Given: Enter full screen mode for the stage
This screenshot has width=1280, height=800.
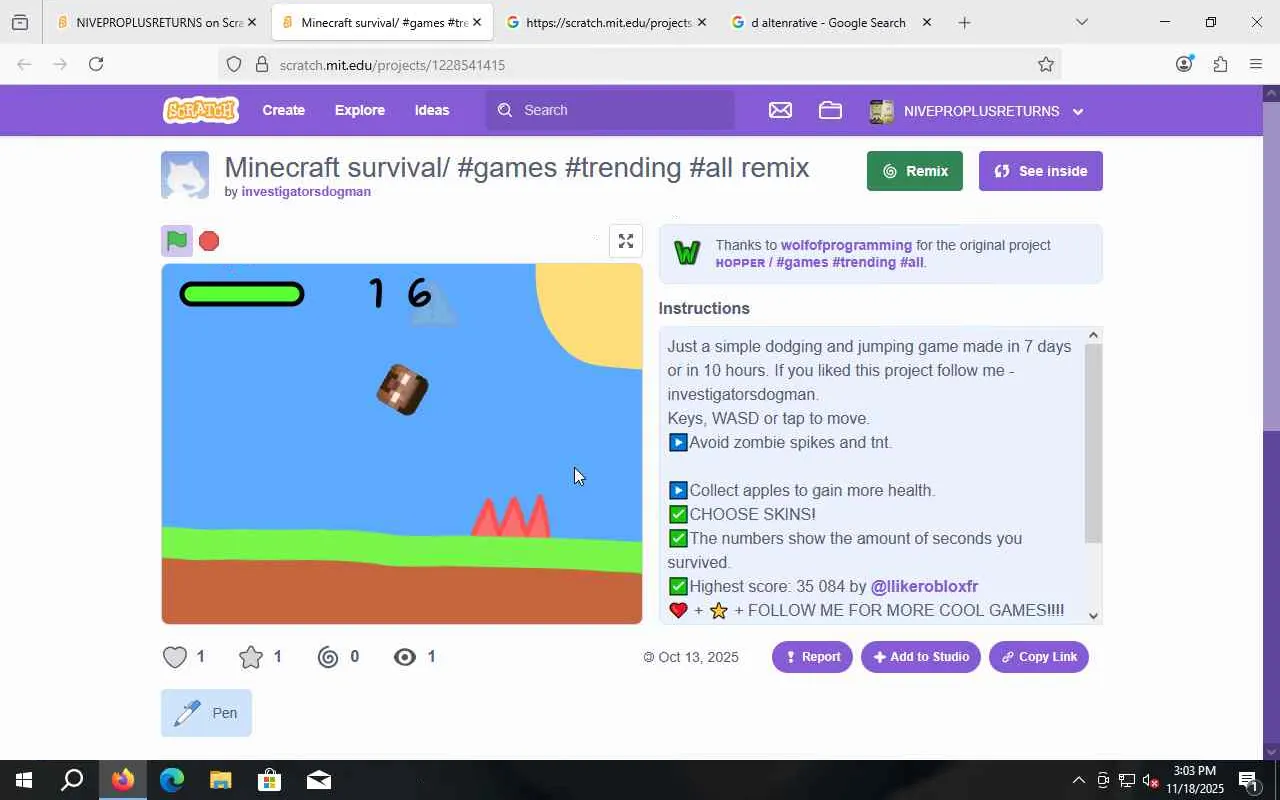Looking at the screenshot, I should click(626, 241).
